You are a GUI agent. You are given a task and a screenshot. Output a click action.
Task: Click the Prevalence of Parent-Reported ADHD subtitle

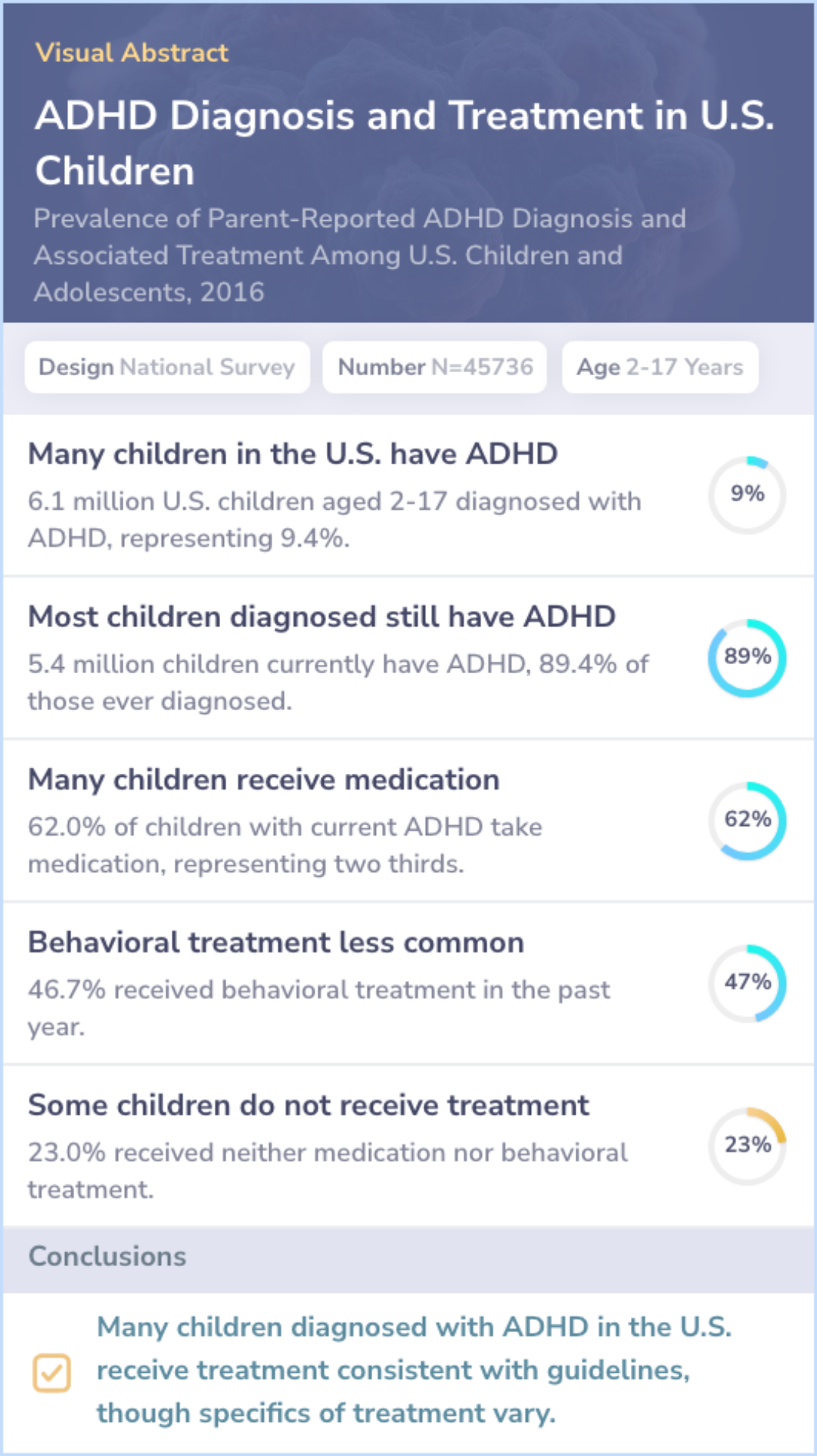[359, 255]
